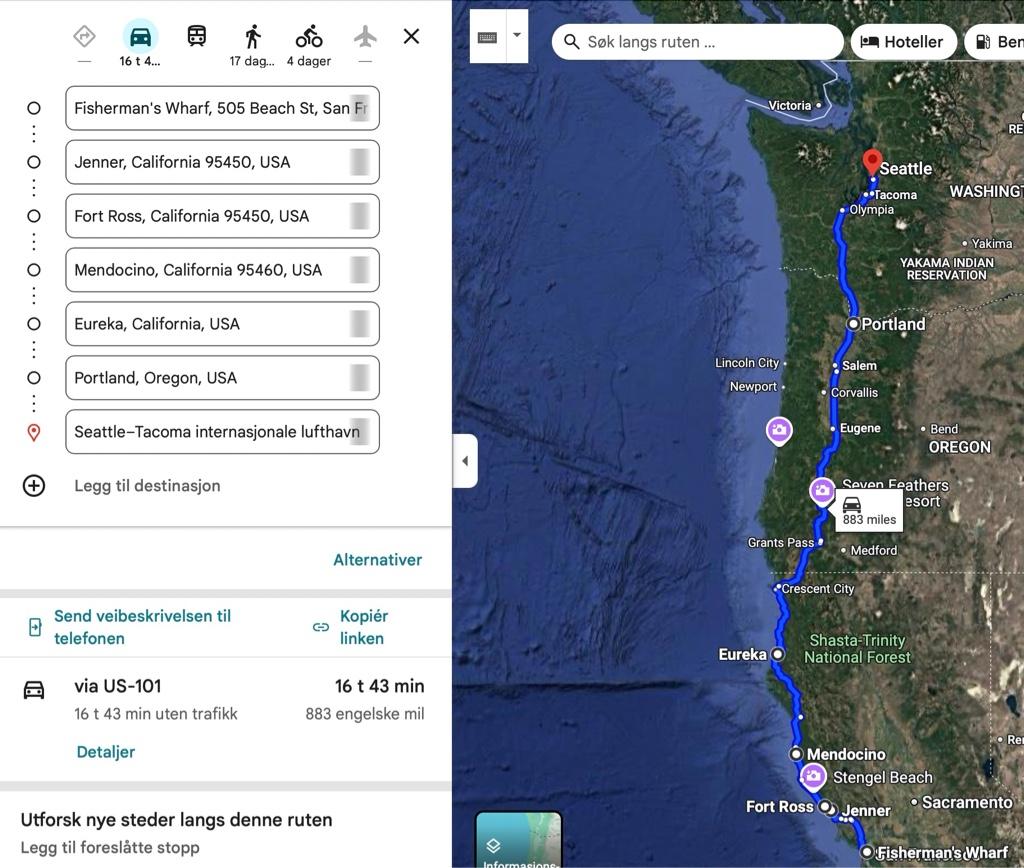Click the copy link chain icon
The width and height of the screenshot is (1024, 868).
click(321, 627)
